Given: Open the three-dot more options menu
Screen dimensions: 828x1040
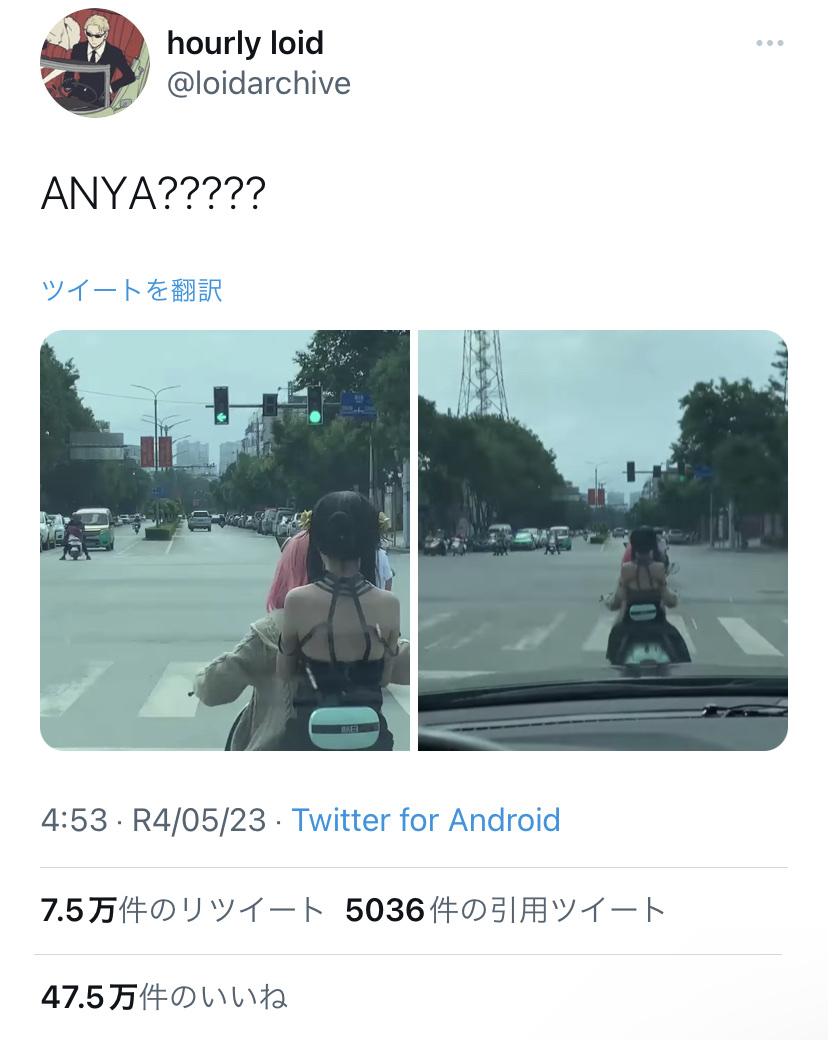Looking at the screenshot, I should click(x=770, y=43).
